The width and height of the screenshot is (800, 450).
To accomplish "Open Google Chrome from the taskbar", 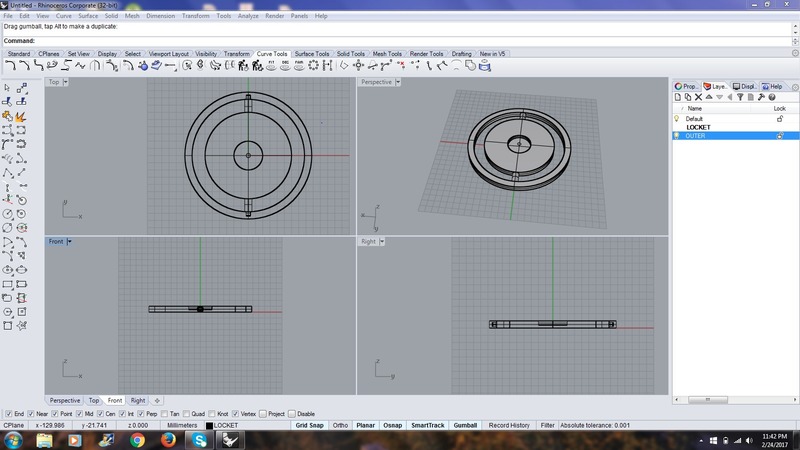I will point(137,440).
